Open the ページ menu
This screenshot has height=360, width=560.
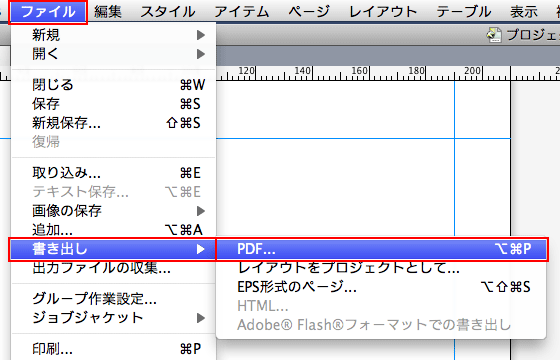309,12
